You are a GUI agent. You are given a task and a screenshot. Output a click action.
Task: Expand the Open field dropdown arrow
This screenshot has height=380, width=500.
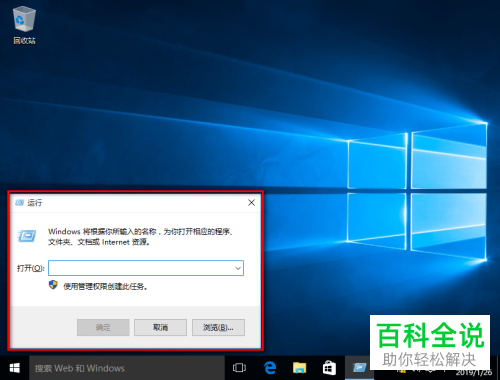click(238, 268)
